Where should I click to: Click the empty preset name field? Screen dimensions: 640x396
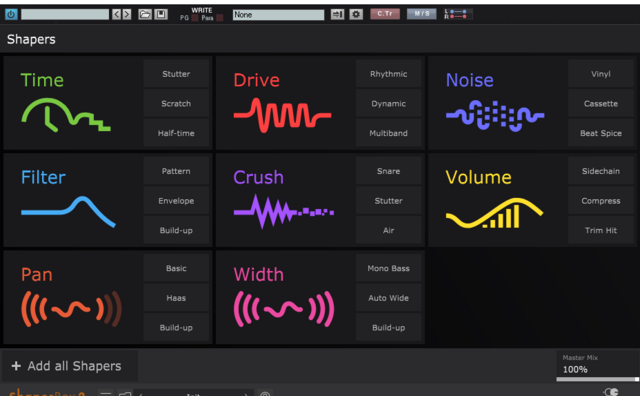[65, 15]
